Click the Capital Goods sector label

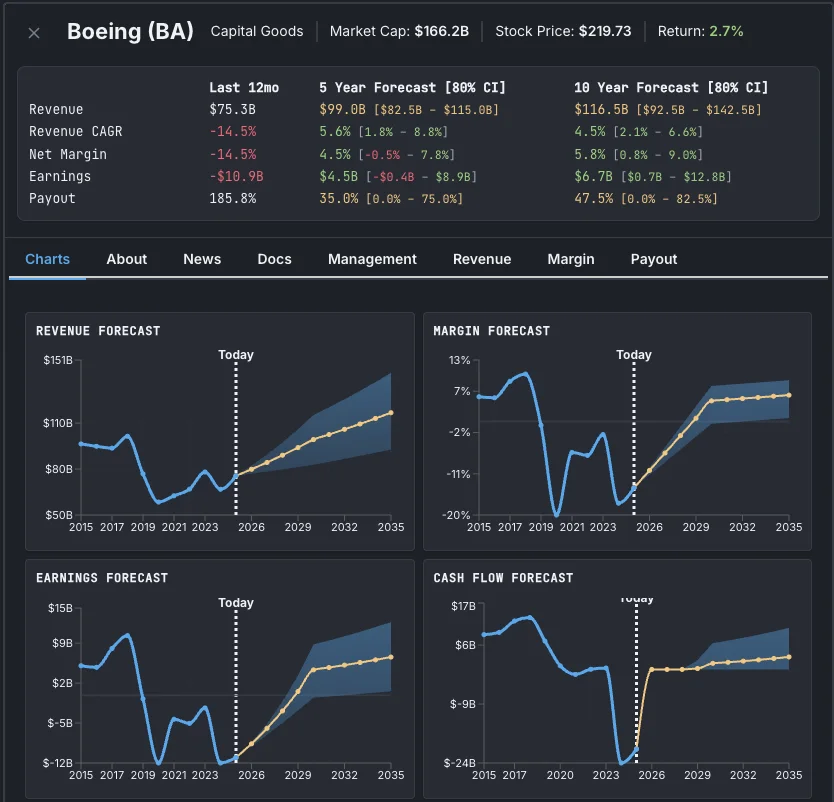(256, 31)
